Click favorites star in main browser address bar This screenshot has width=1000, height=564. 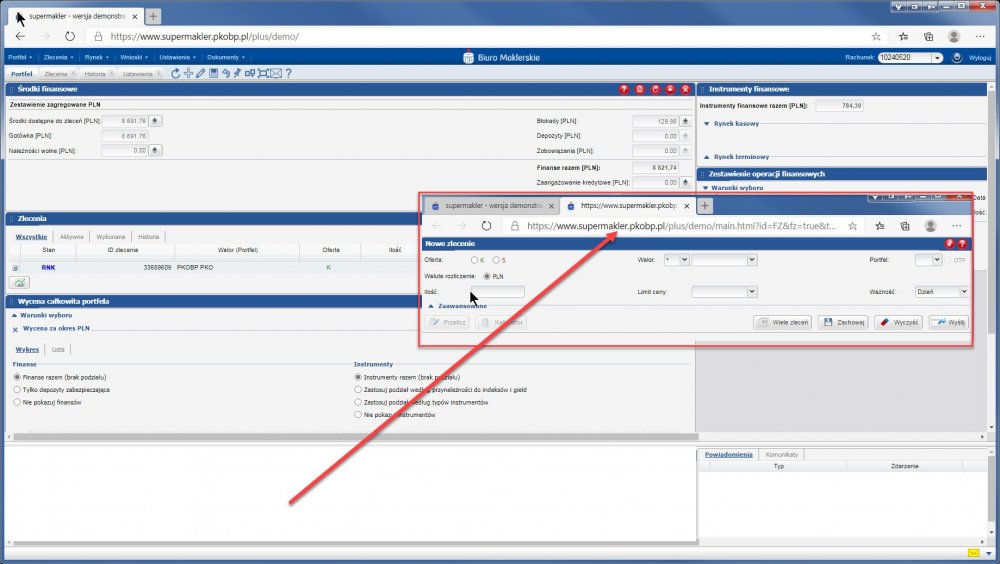point(876,36)
